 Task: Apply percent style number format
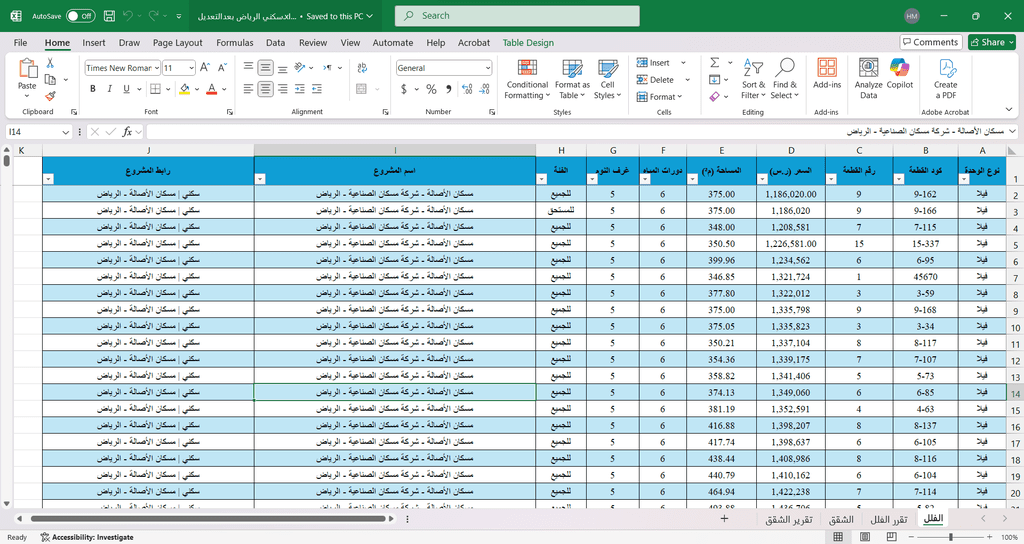click(x=431, y=89)
